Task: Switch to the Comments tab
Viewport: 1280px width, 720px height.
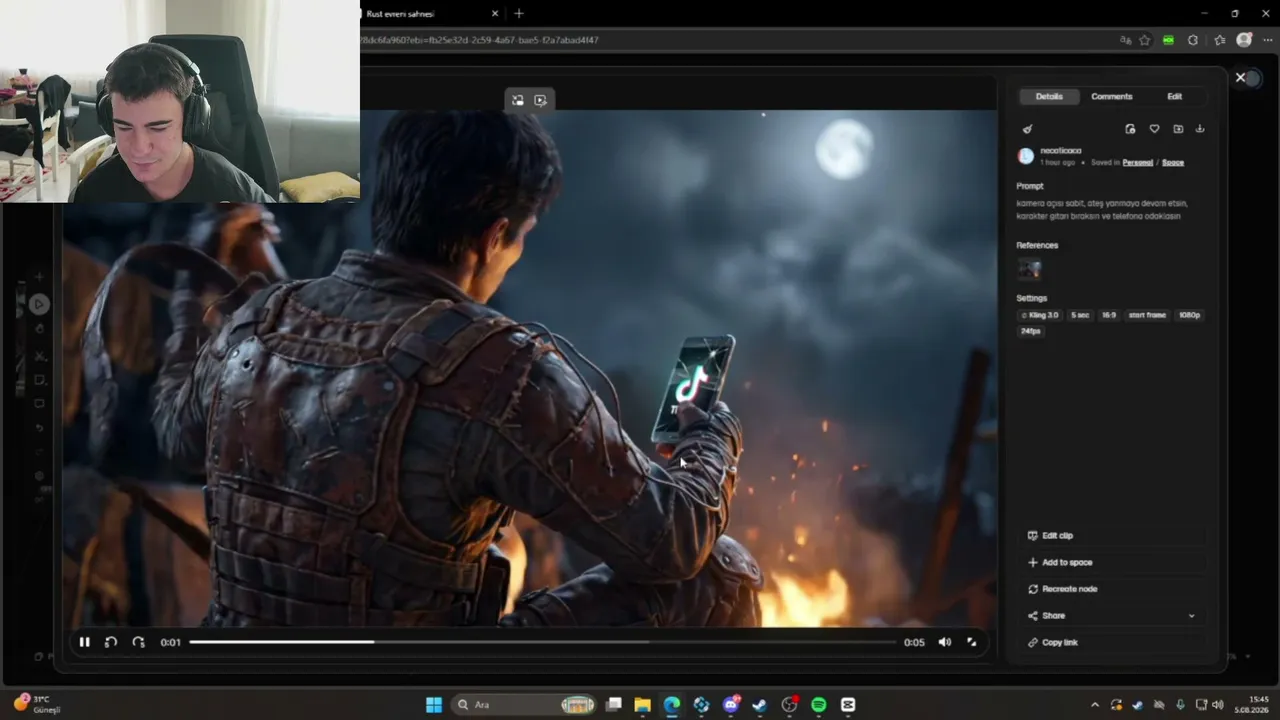Action: click(1111, 96)
